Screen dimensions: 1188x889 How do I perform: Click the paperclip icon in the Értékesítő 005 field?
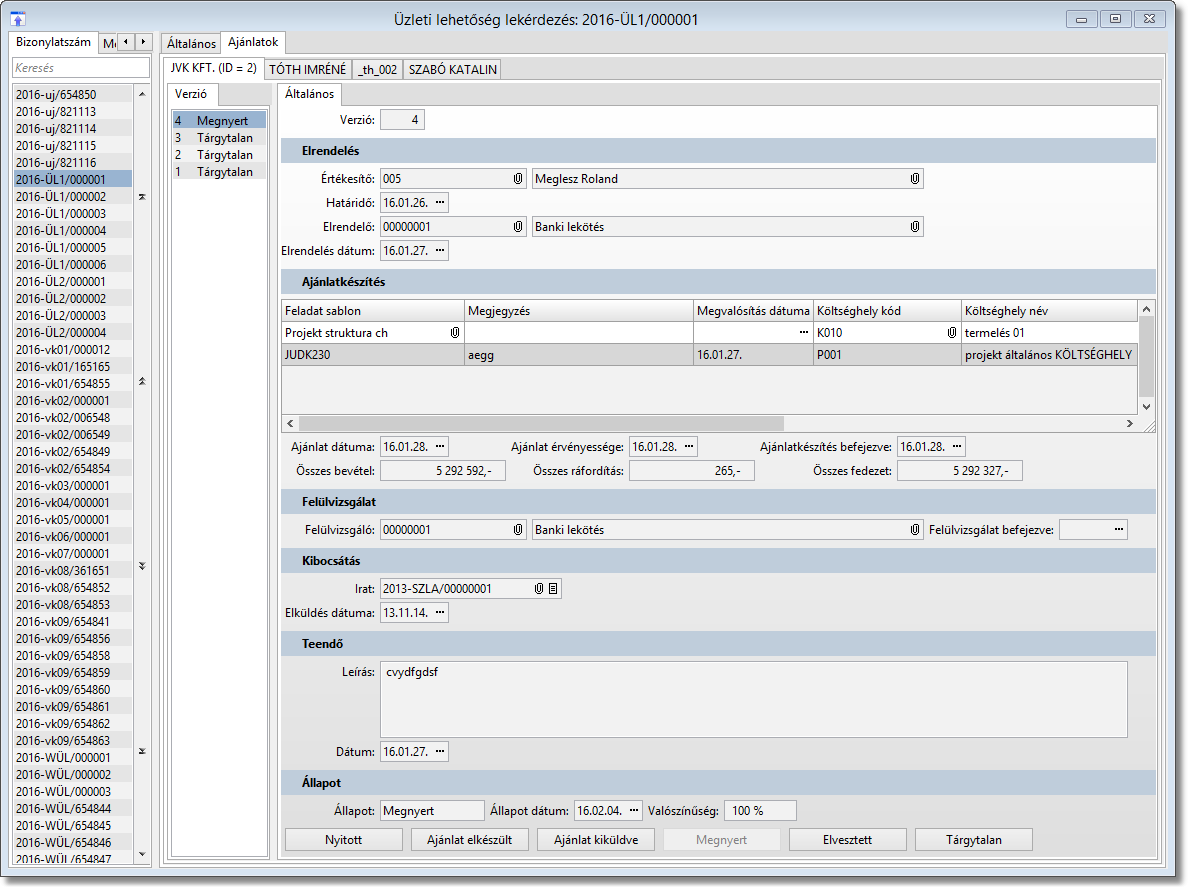(518, 179)
